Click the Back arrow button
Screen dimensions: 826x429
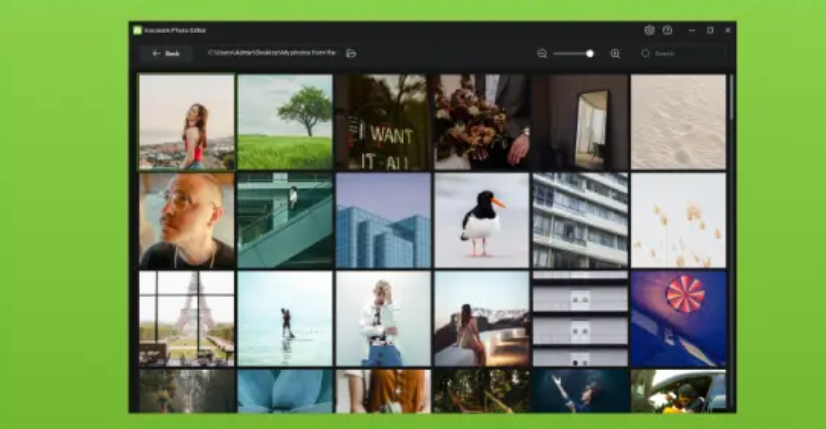tap(166, 53)
